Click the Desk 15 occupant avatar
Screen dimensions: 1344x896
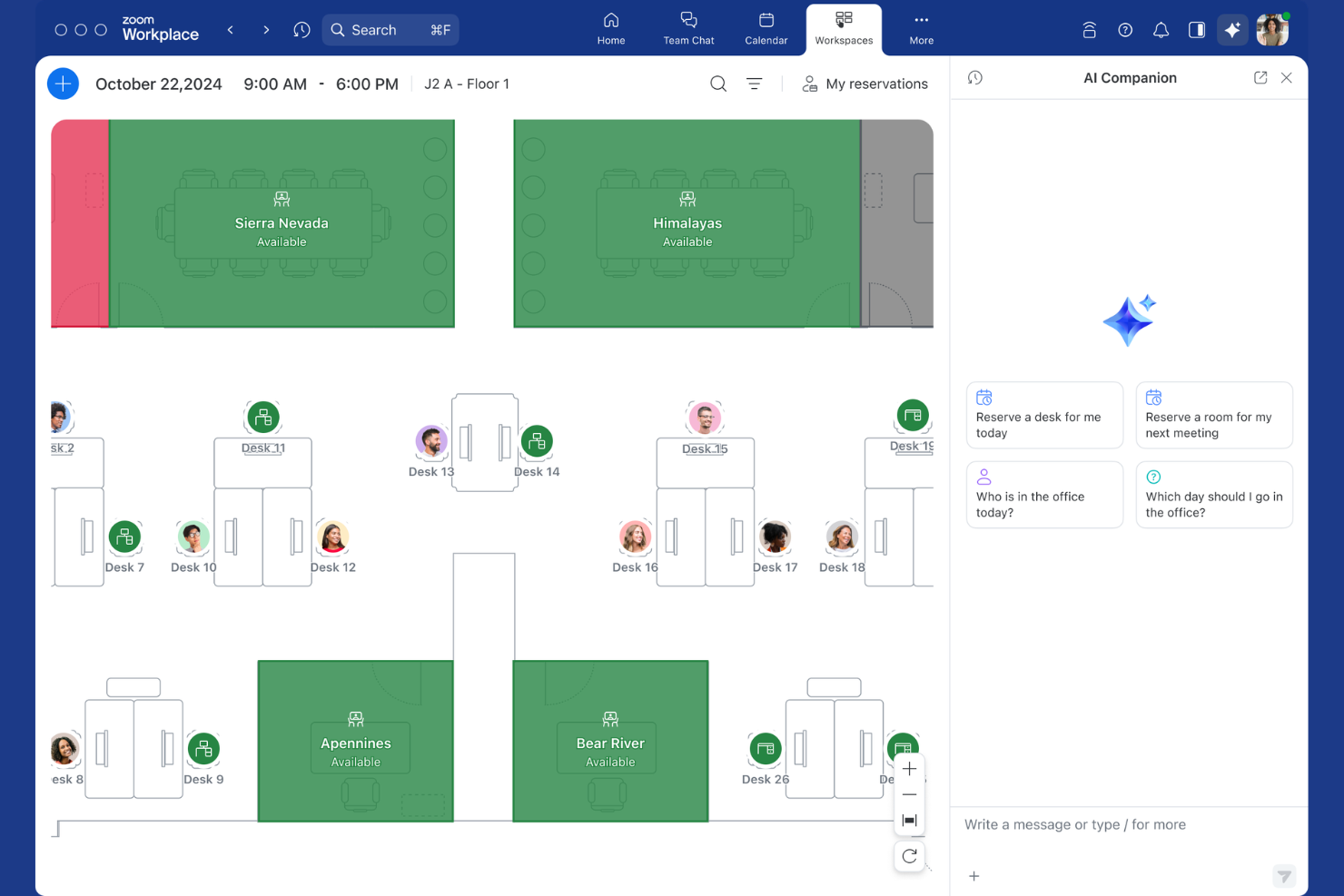point(705,418)
